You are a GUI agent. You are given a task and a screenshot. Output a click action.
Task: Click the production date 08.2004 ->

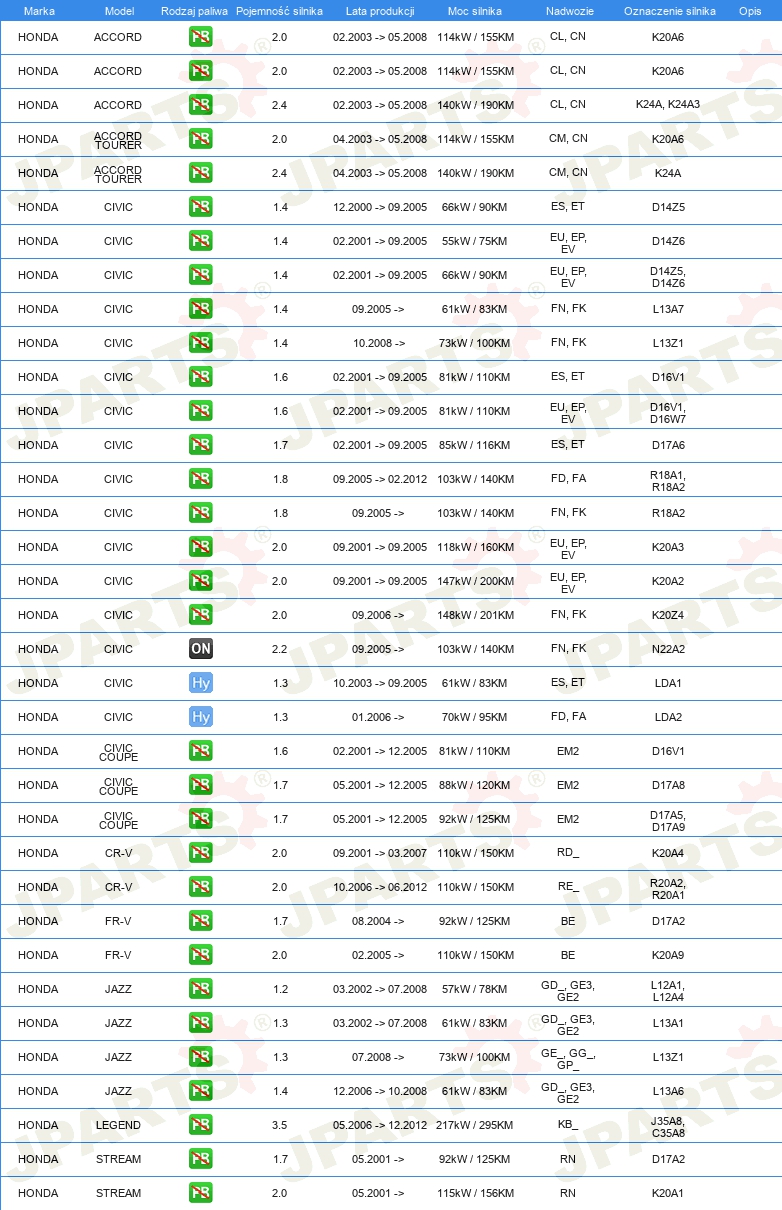pos(378,921)
